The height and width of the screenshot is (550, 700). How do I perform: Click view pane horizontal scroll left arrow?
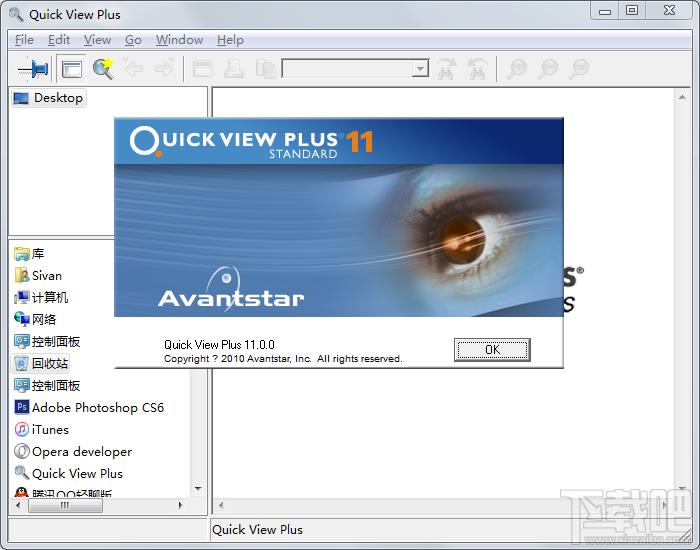(x=221, y=505)
